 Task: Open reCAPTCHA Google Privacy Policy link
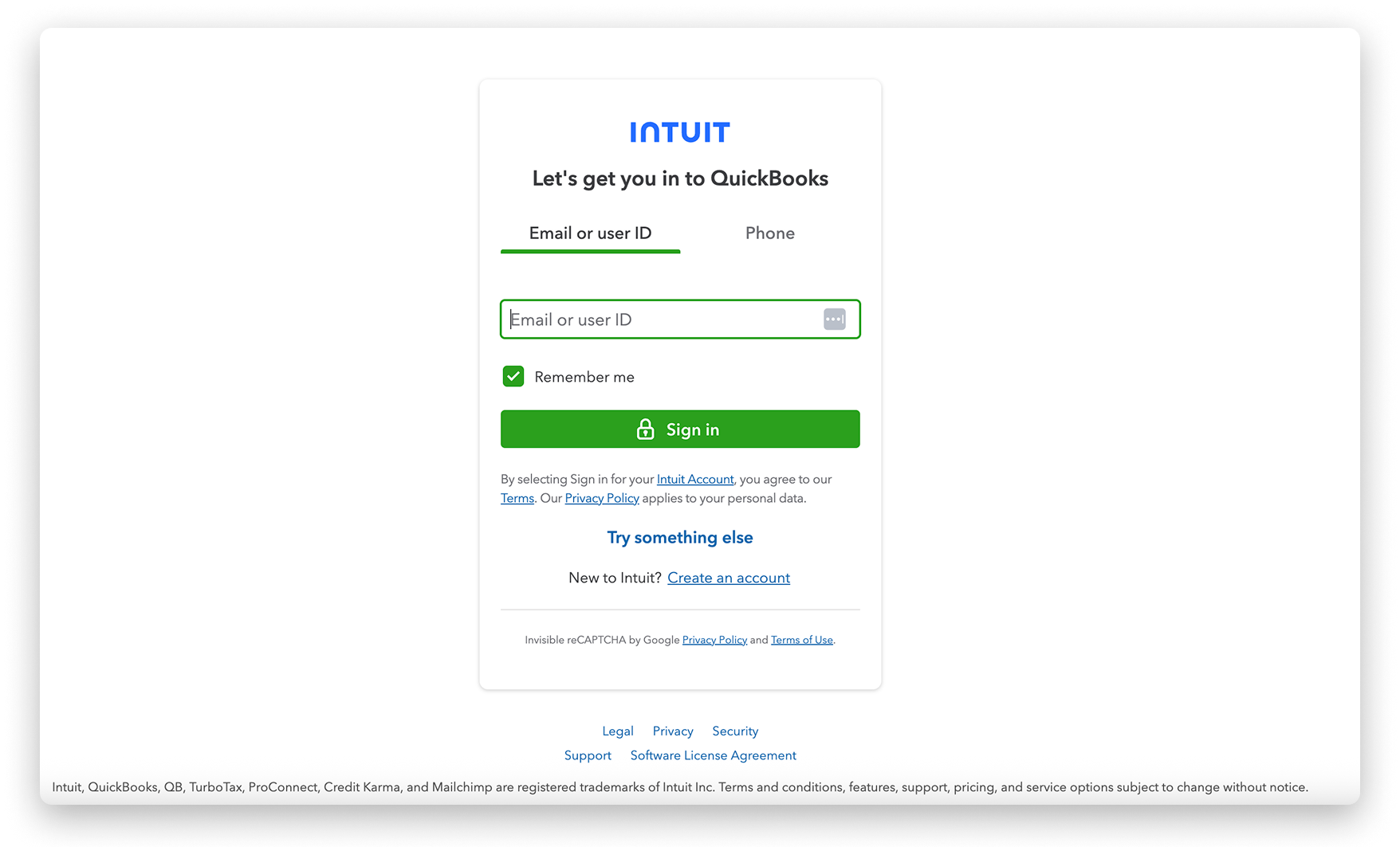pyautogui.click(x=714, y=640)
